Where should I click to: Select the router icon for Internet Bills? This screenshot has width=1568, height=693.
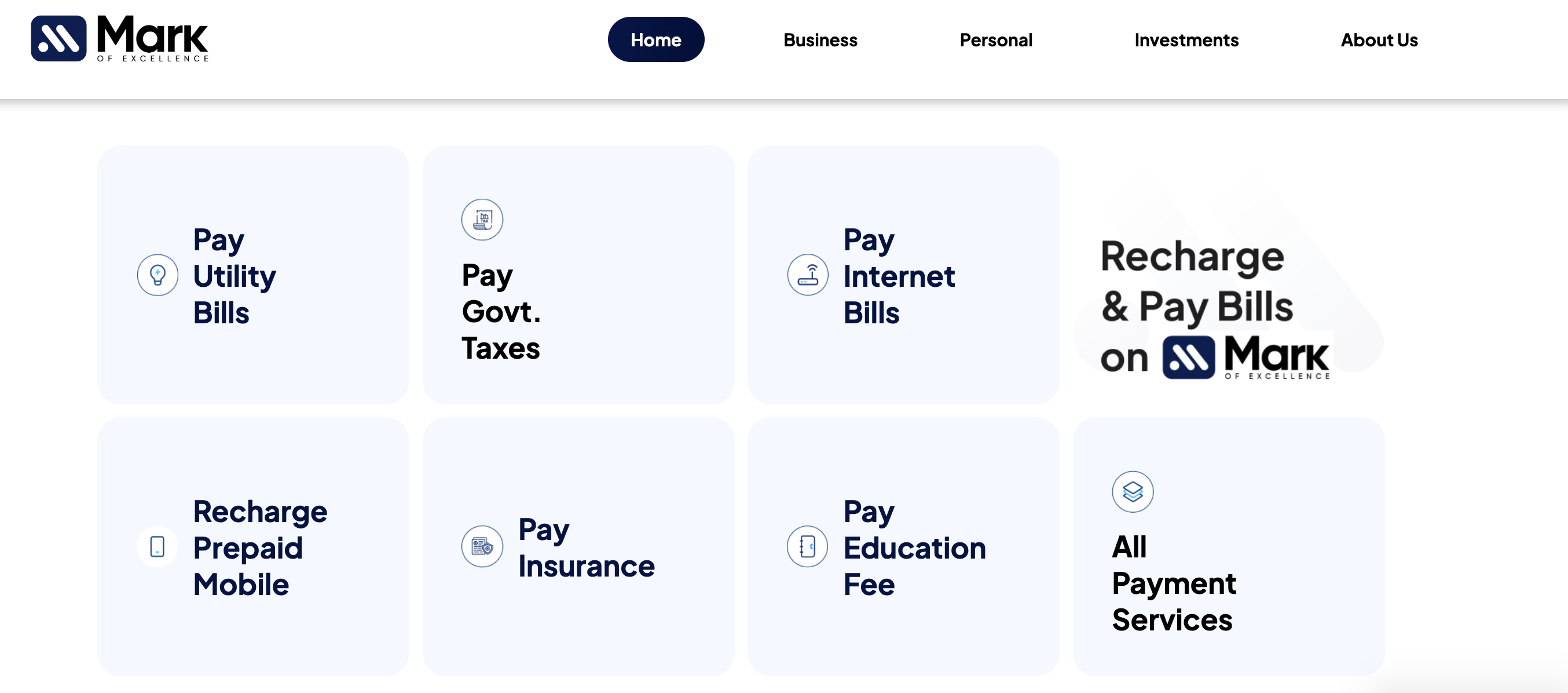point(807,275)
